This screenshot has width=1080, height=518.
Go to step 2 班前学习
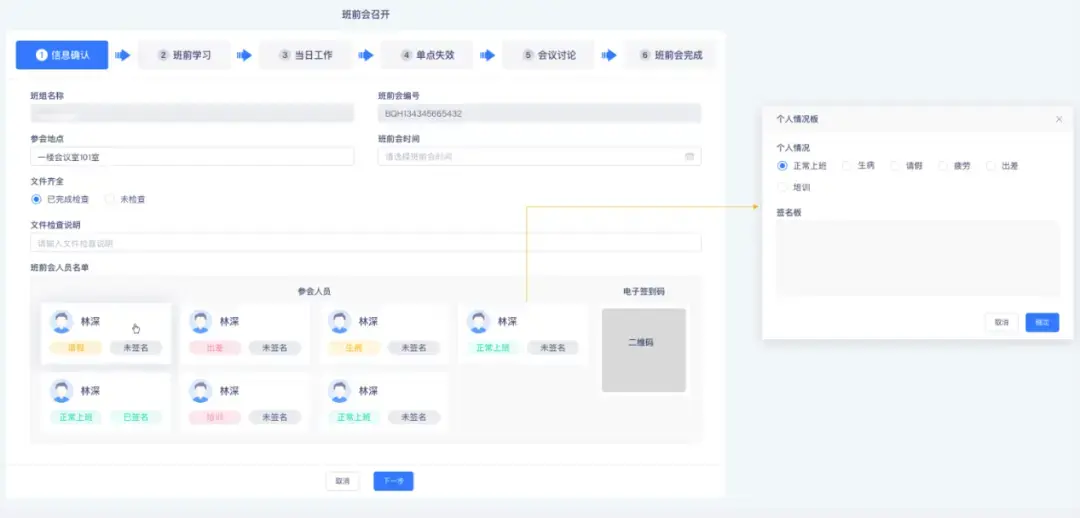point(184,55)
